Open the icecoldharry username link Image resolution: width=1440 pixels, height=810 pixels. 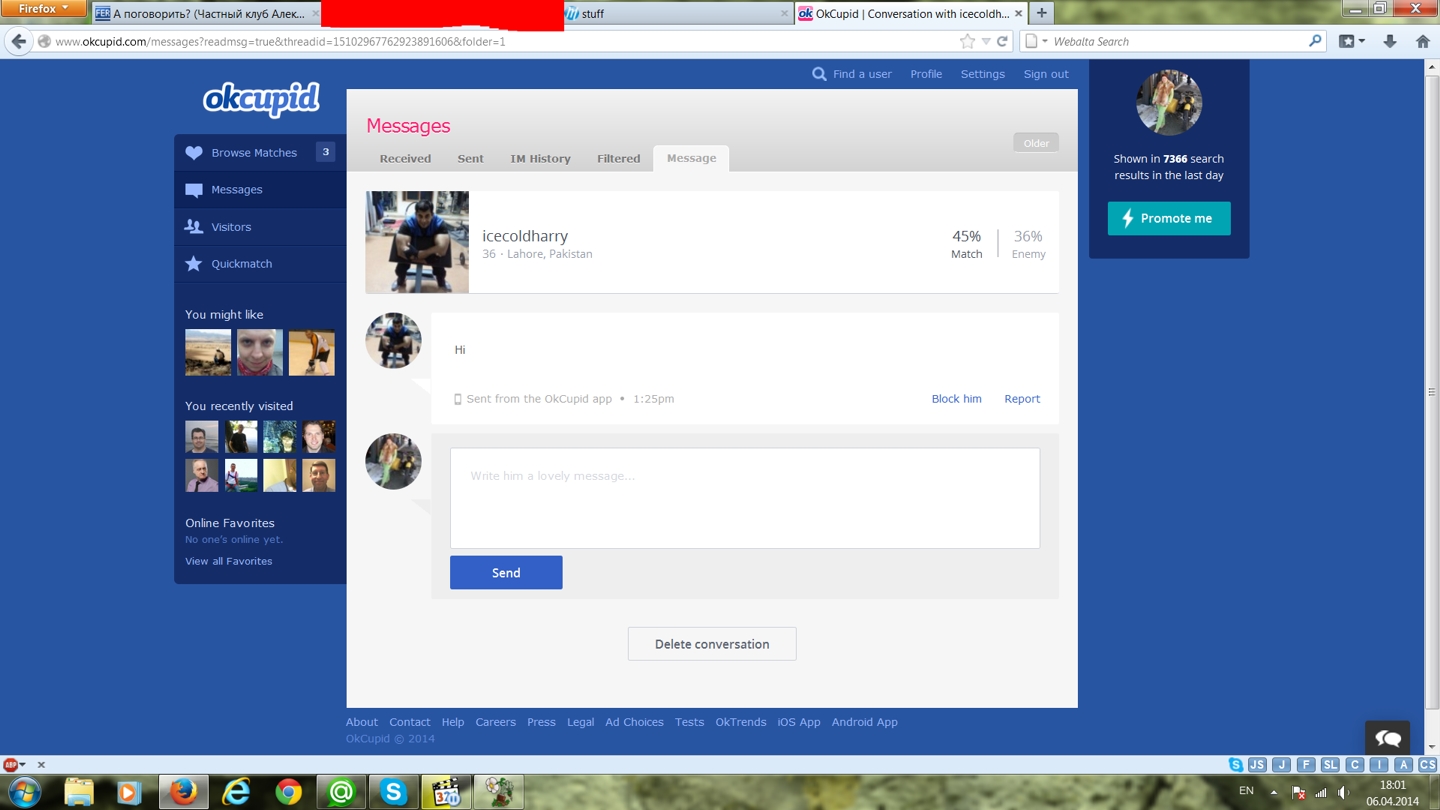(x=525, y=236)
